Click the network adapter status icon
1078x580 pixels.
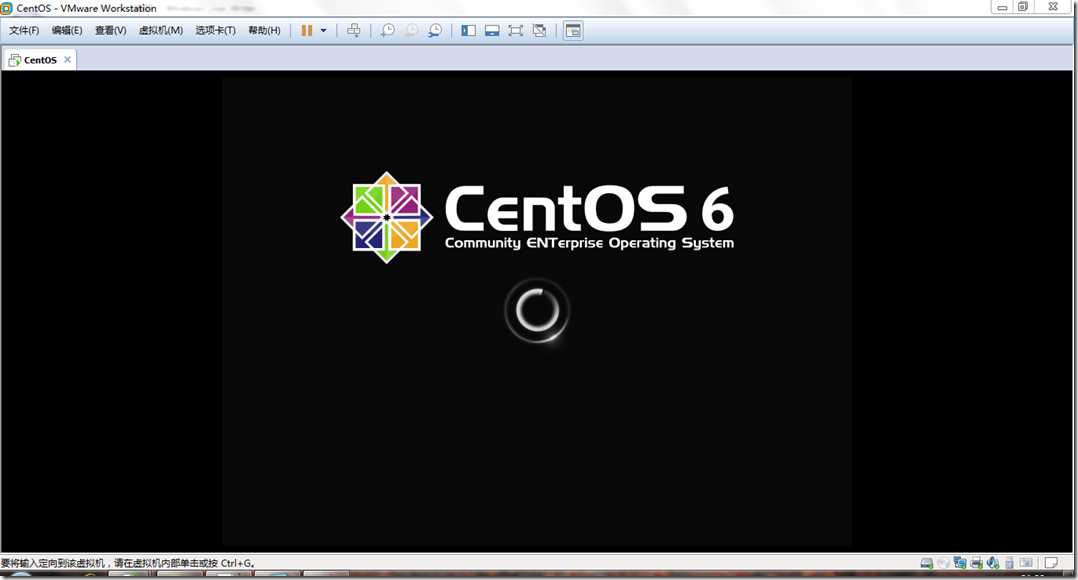point(960,563)
